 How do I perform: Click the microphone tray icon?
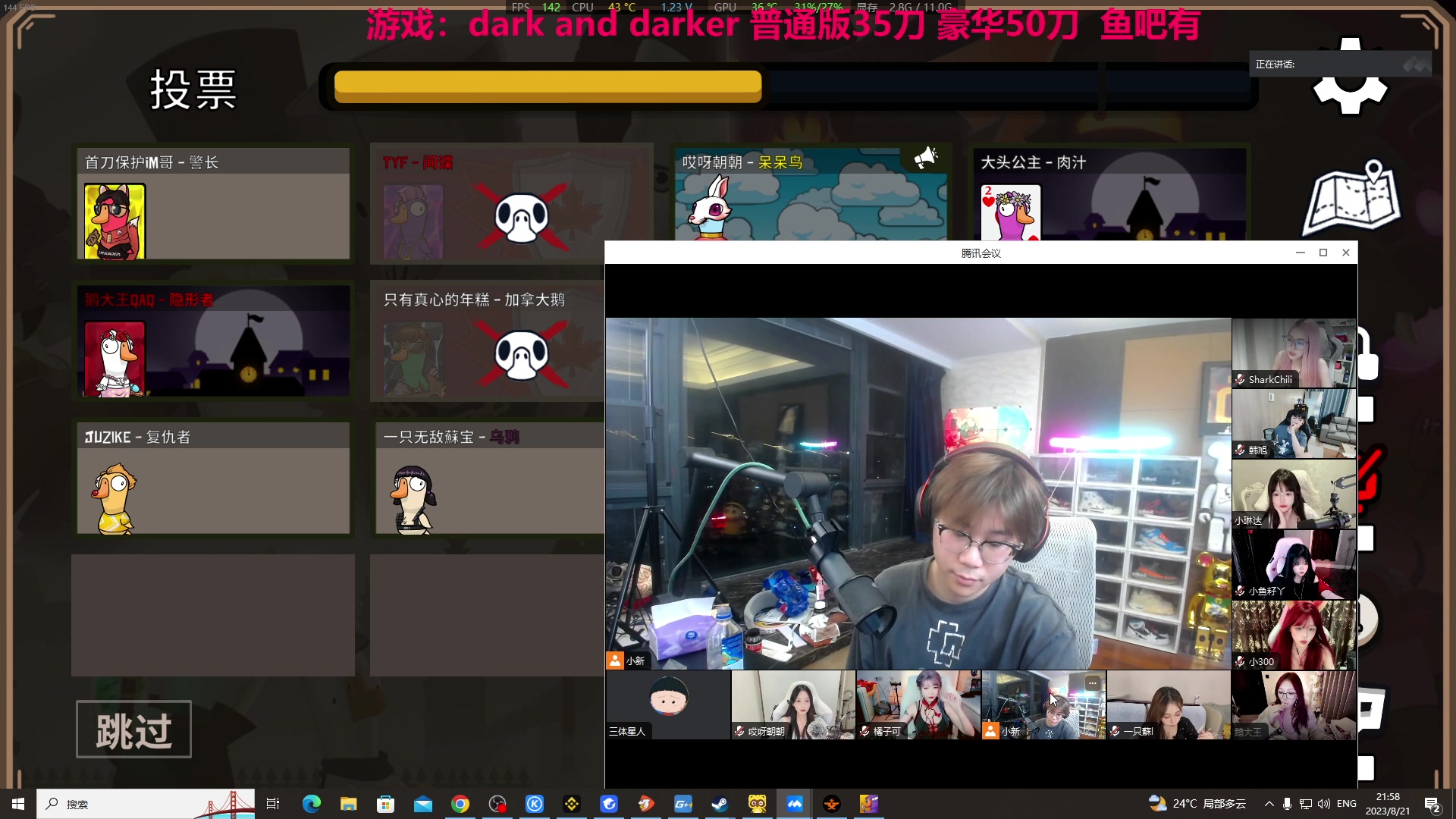pyautogui.click(x=1287, y=804)
